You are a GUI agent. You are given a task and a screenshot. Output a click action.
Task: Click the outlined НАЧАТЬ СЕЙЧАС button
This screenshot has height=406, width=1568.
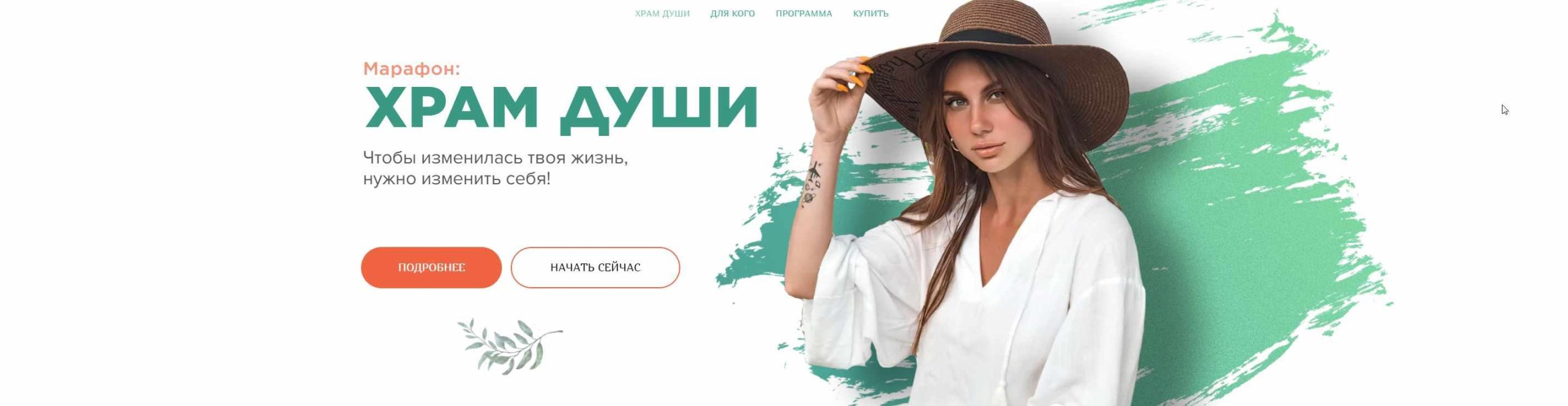595,268
